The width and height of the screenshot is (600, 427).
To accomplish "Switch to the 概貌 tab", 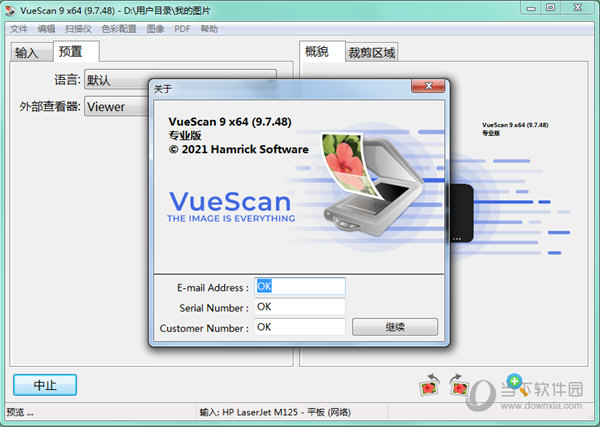I will [322, 51].
